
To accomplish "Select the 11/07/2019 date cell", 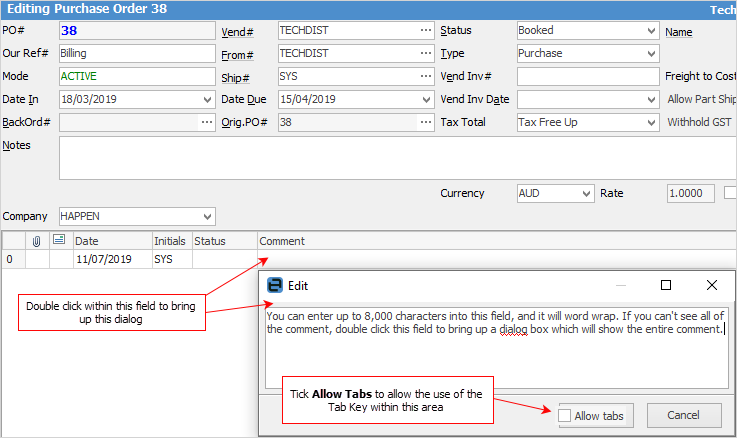I will click(x=113, y=259).
